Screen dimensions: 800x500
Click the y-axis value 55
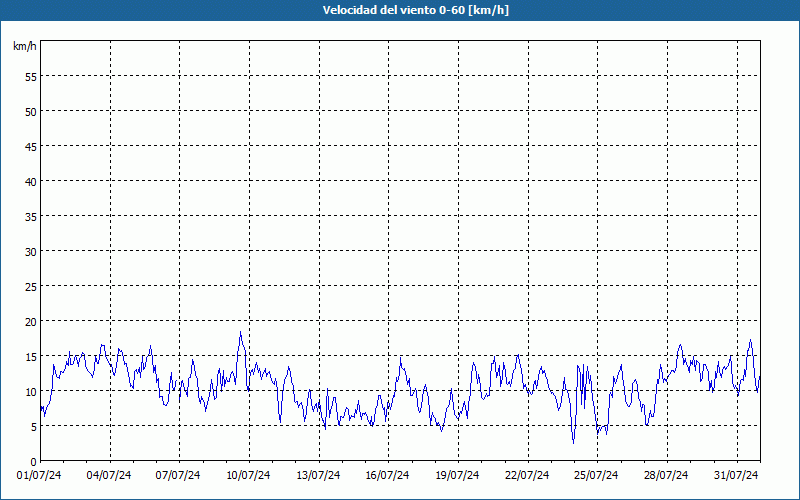click(x=31, y=77)
